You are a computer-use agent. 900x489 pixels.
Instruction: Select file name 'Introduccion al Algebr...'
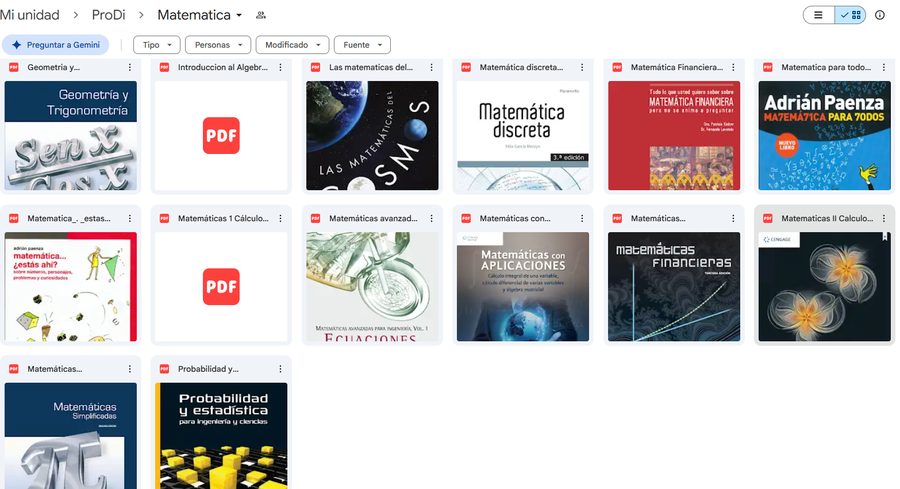(x=223, y=67)
